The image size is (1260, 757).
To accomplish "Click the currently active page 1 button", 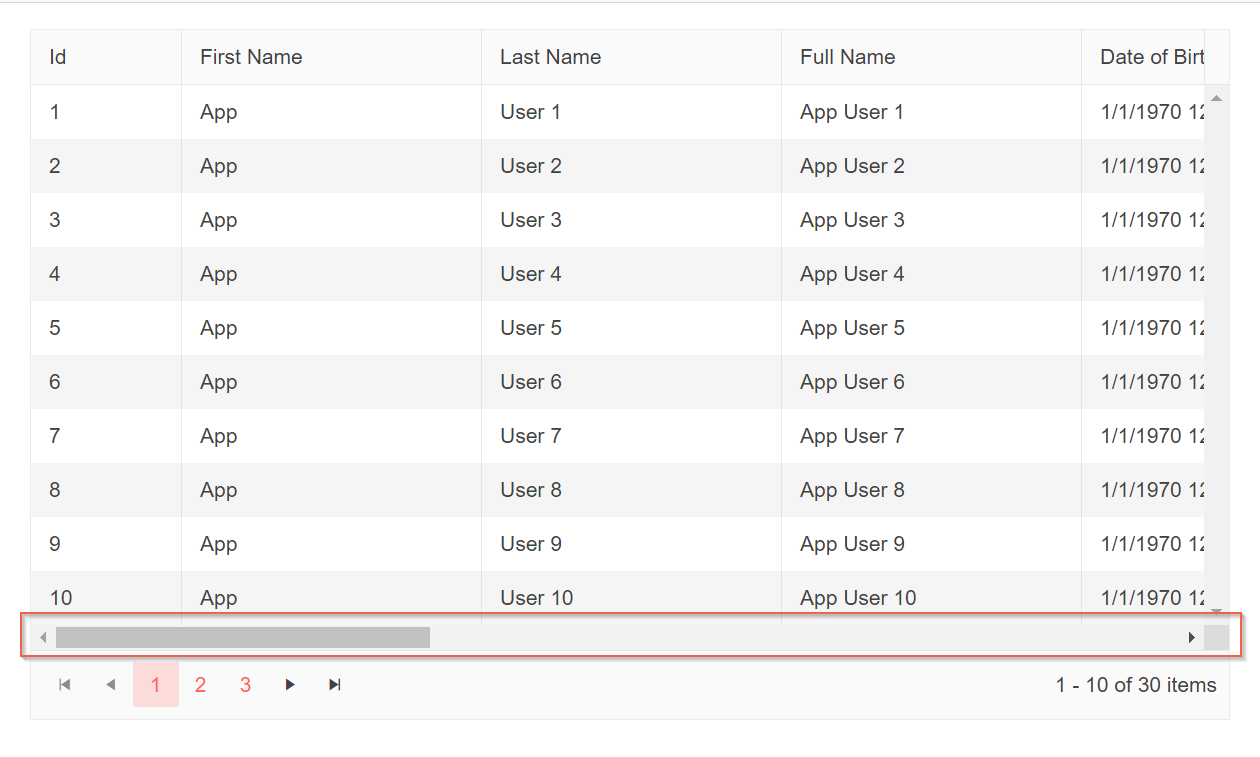I will pos(155,684).
